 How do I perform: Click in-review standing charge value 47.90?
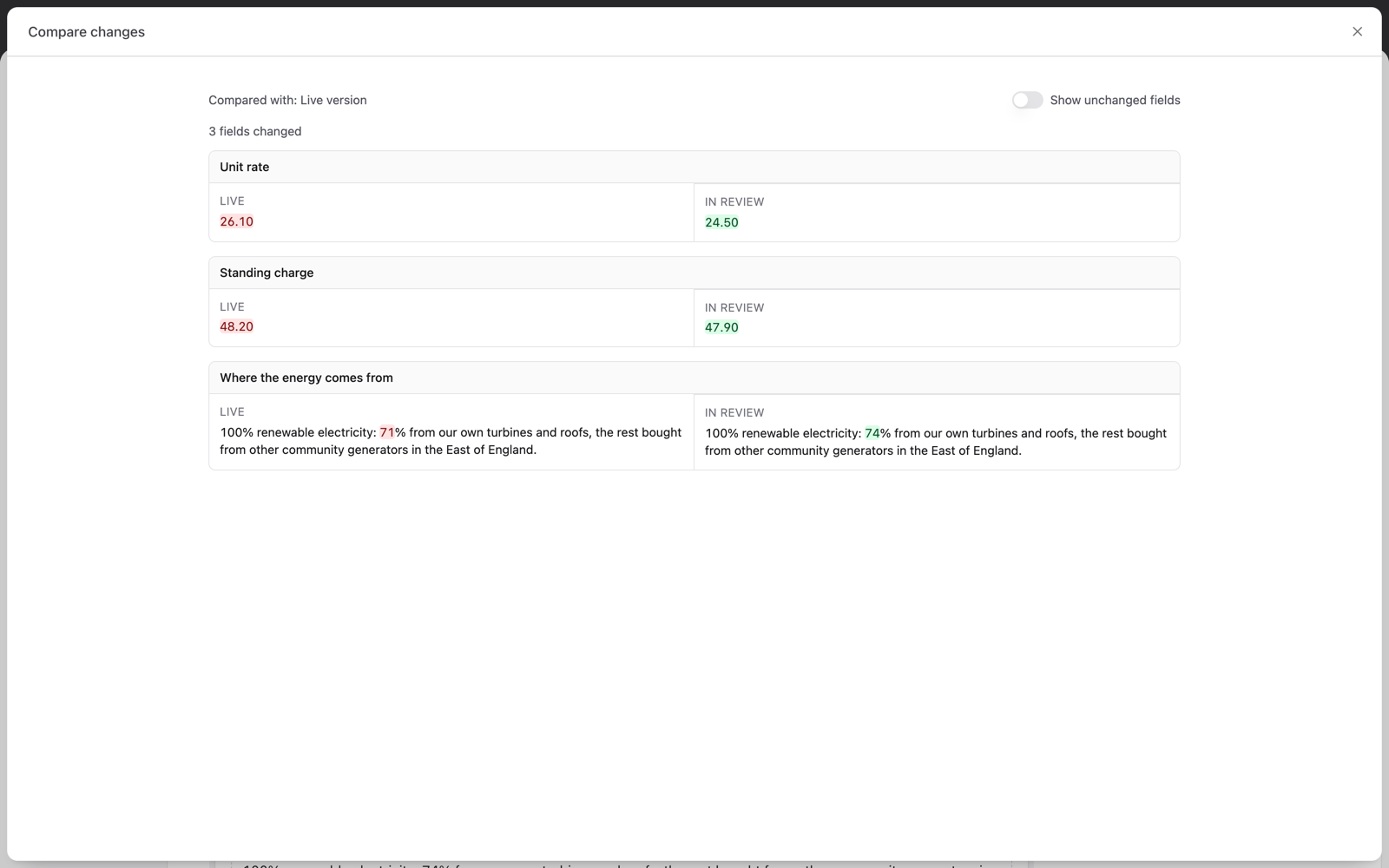point(721,327)
